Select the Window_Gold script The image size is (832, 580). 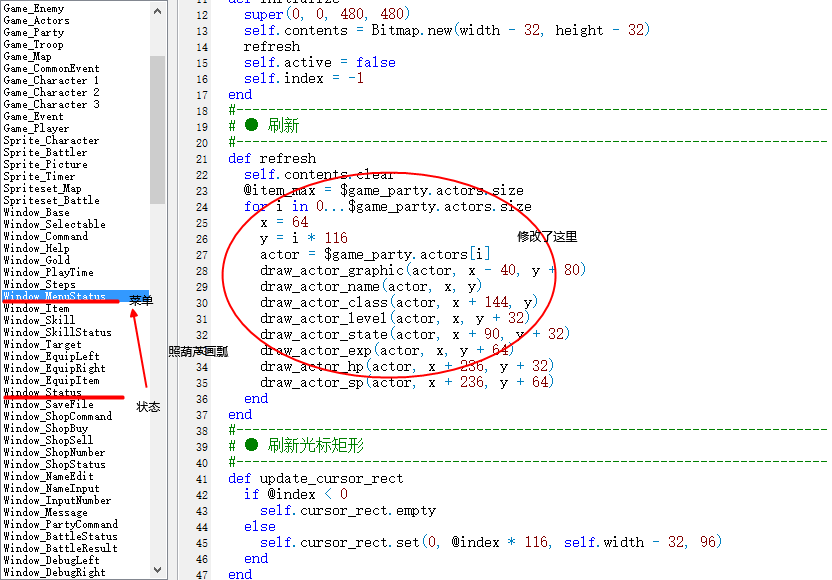click(x=36, y=260)
